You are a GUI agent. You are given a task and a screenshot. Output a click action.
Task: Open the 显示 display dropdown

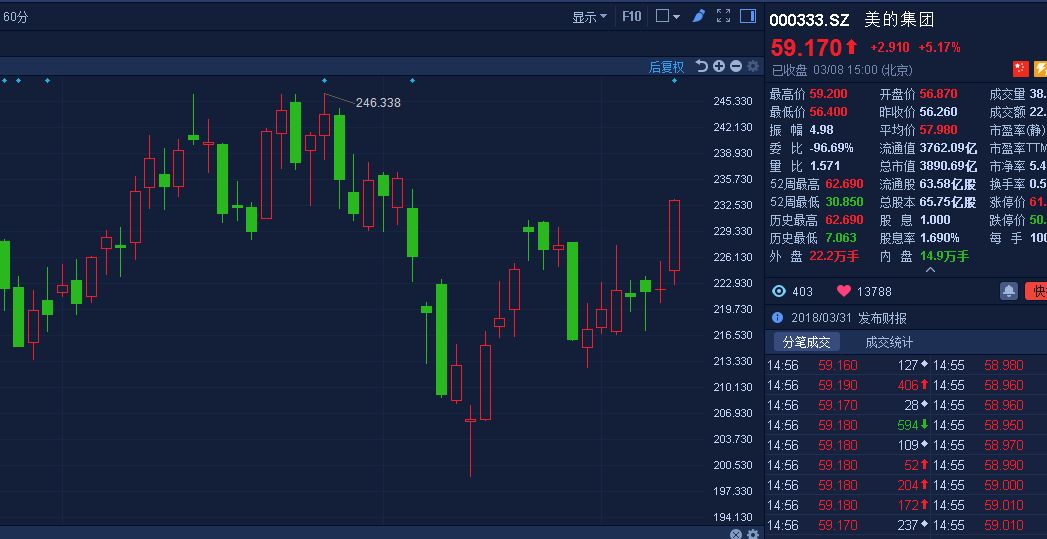tap(589, 17)
